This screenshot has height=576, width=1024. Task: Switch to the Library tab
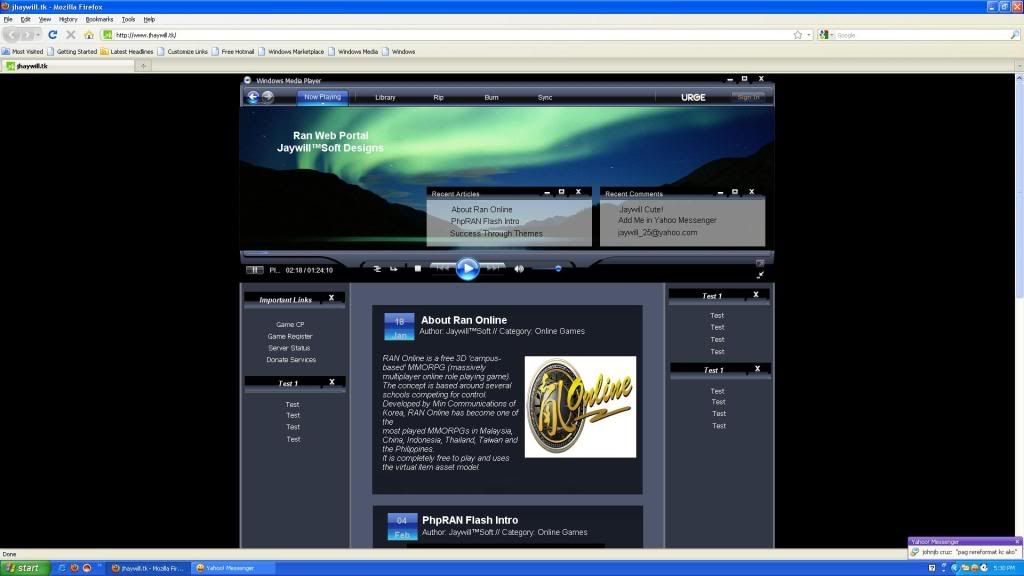pos(385,97)
